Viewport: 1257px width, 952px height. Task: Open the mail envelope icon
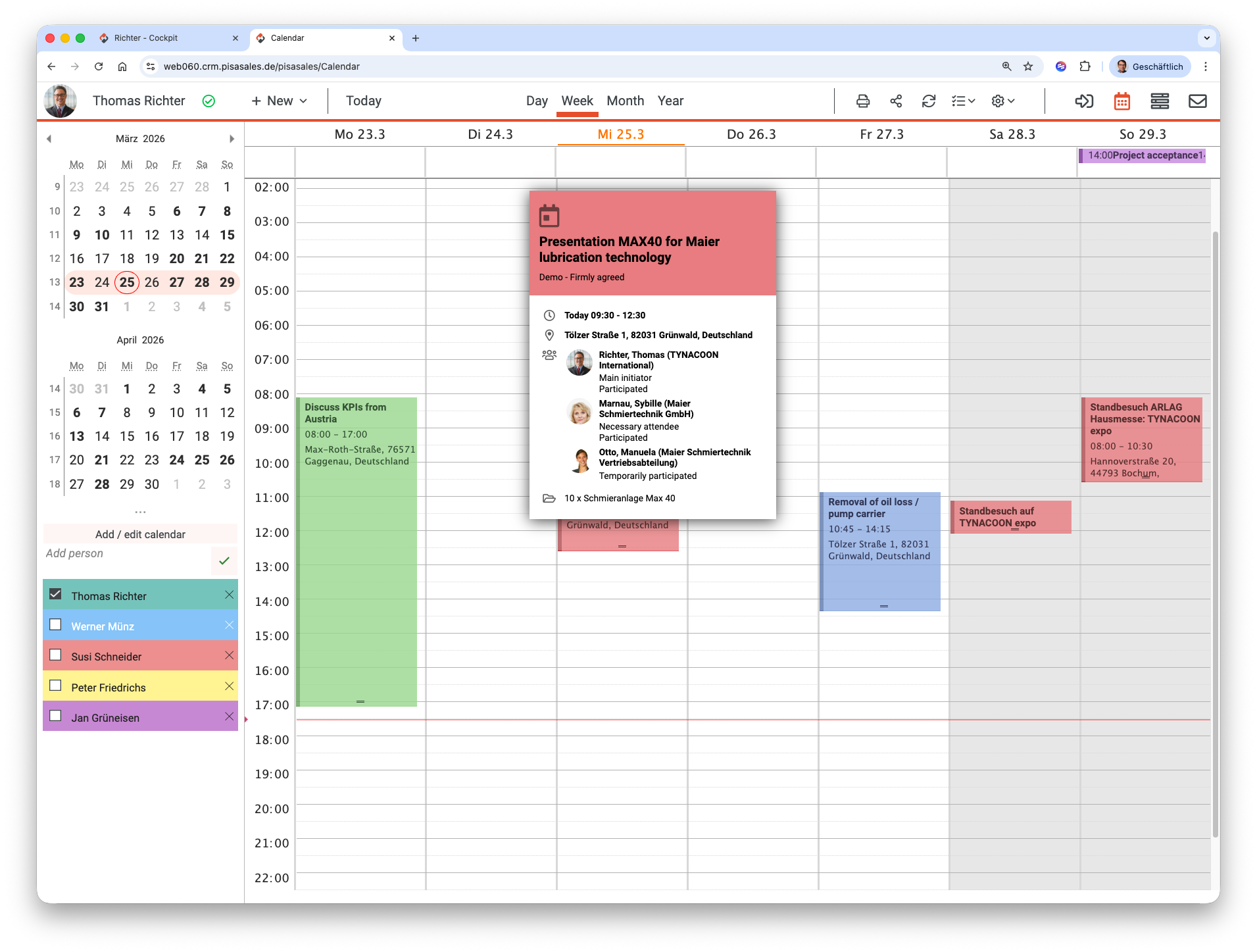[x=1198, y=101]
